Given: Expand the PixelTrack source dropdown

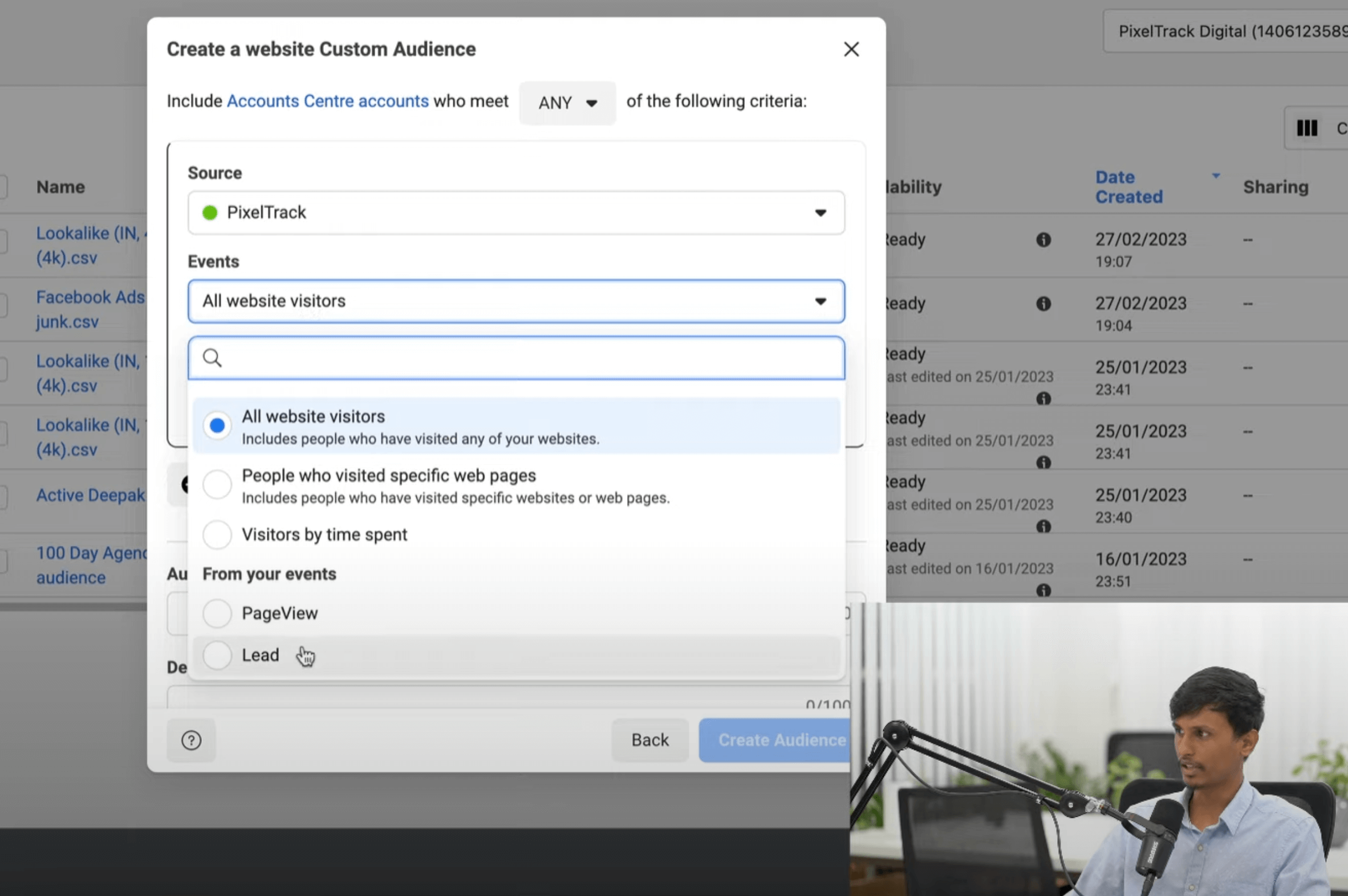Looking at the screenshot, I should click(x=515, y=213).
